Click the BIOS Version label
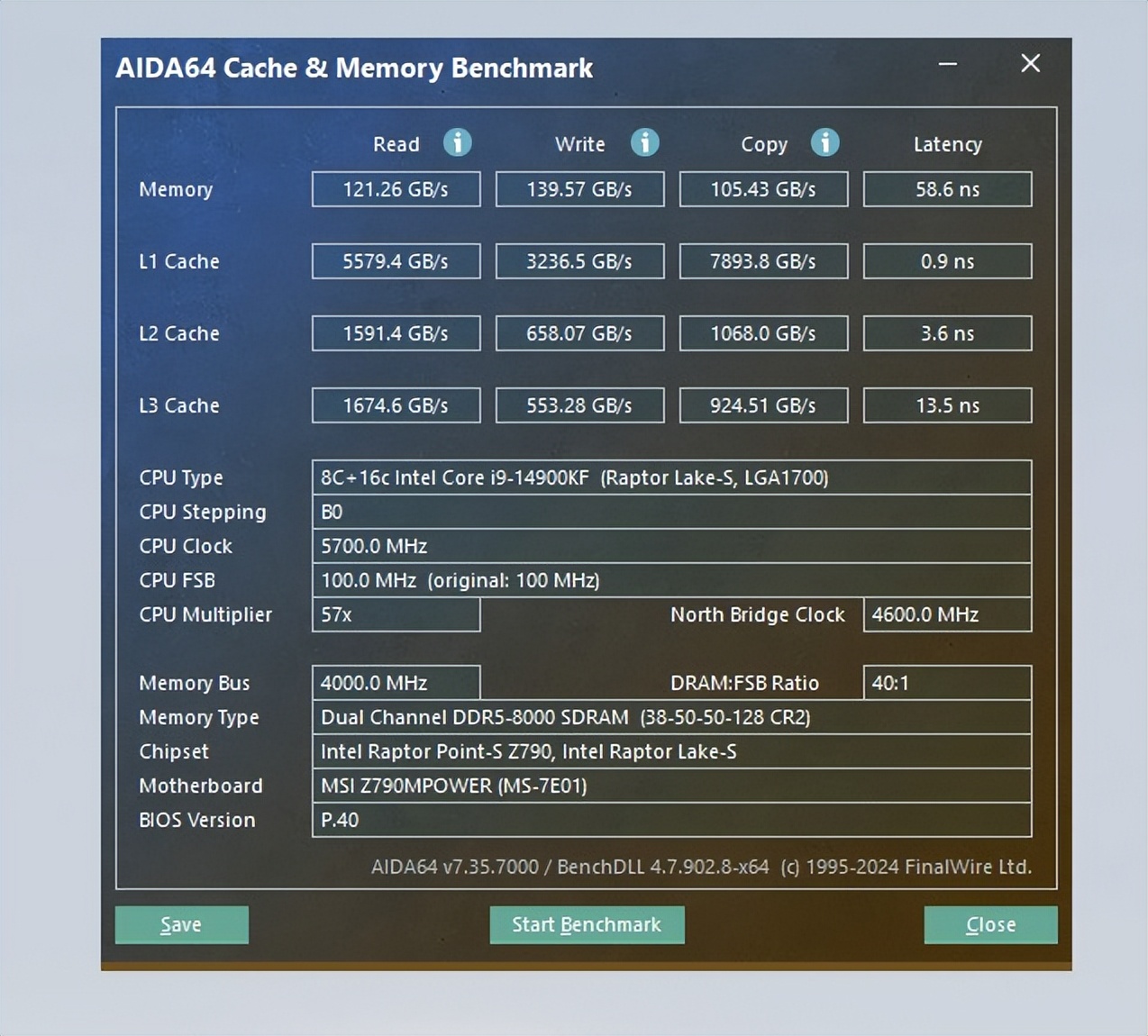This screenshot has width=1148, height=1036. tap(197, 820)
